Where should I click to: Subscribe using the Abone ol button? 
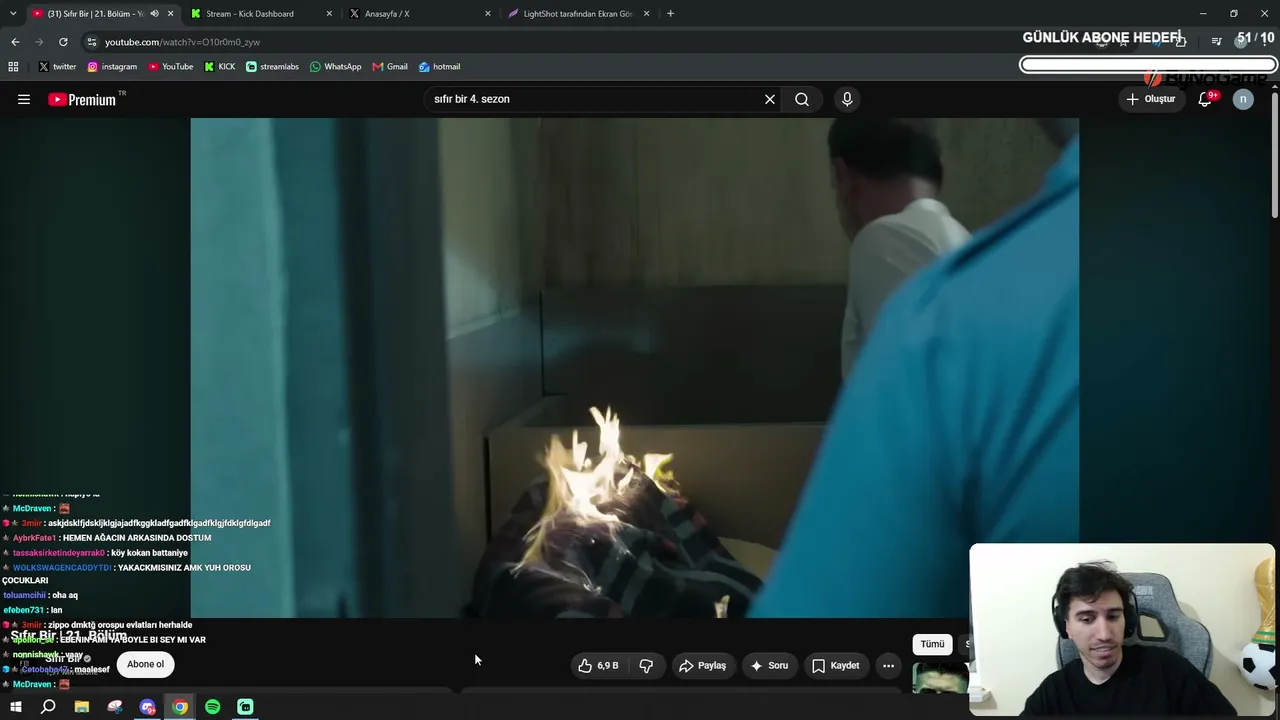[x=145, y=664]
